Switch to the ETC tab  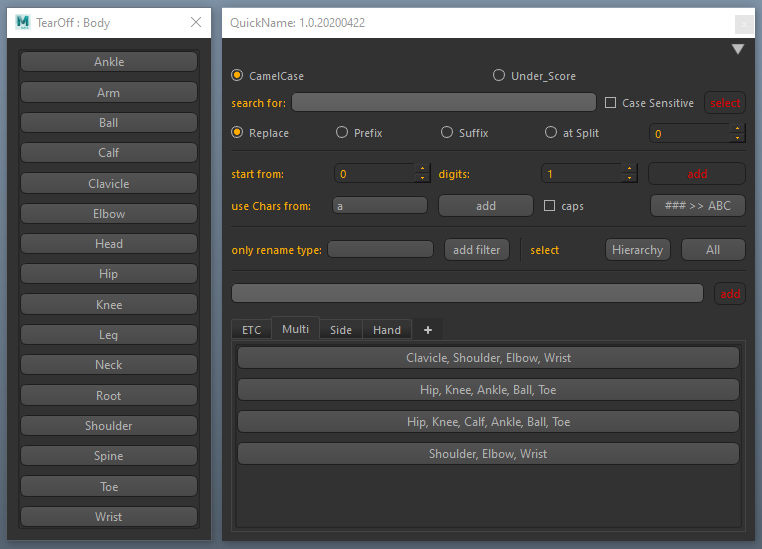pos(251,330)
